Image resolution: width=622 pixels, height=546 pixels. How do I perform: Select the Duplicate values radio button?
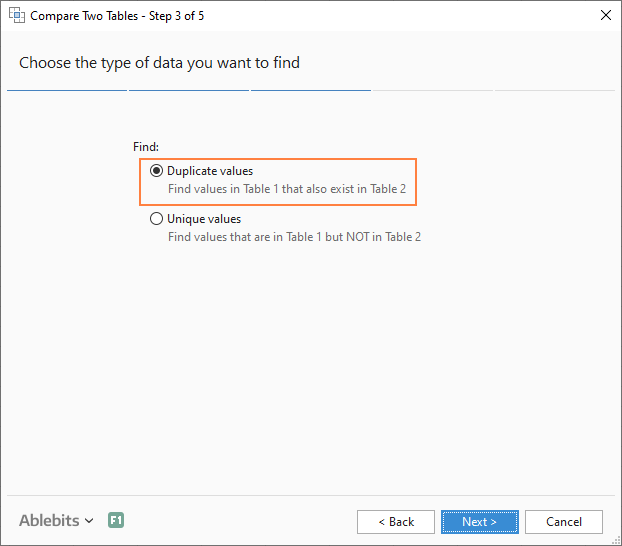[156, 171]
